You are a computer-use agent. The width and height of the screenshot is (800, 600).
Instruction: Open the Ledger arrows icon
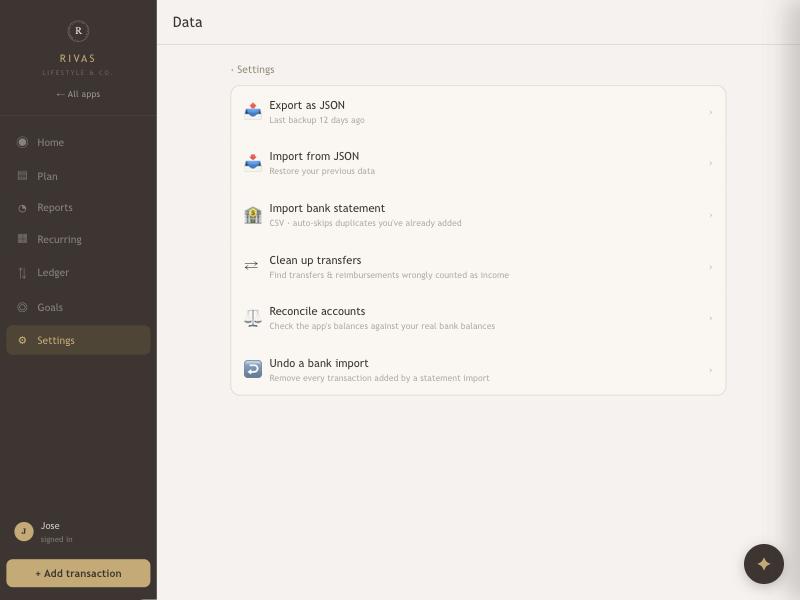22,273
